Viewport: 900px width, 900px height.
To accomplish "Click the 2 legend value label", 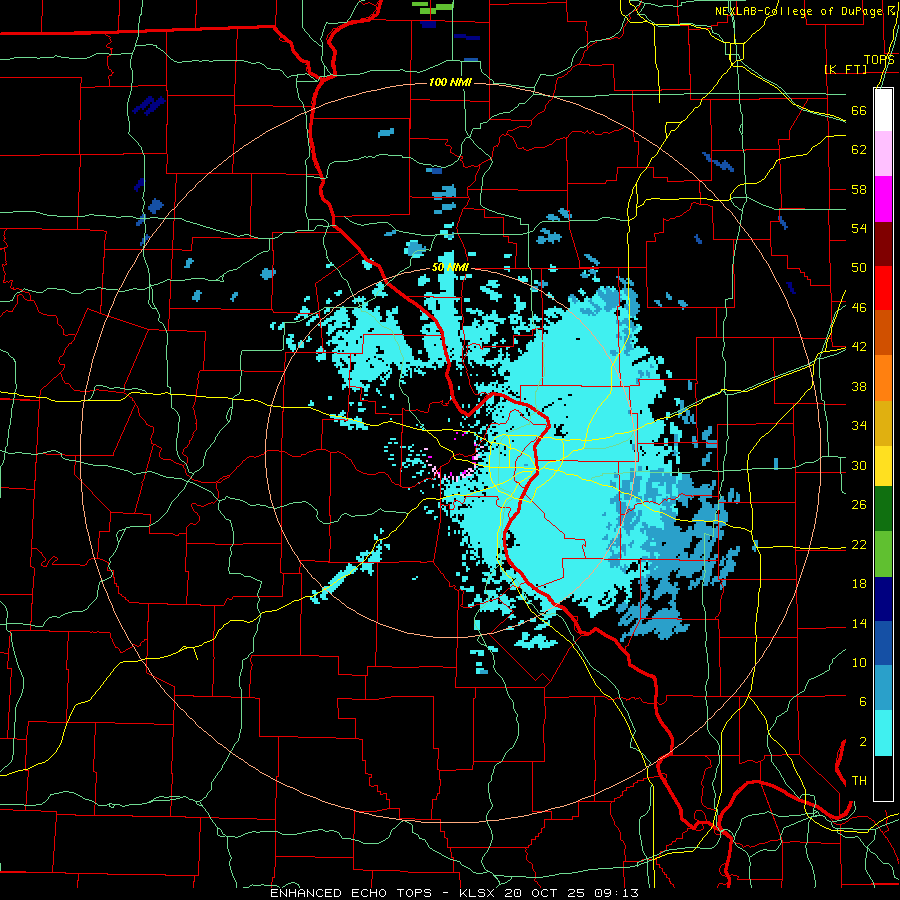I will pyautogui.click(x=862, y=741).
